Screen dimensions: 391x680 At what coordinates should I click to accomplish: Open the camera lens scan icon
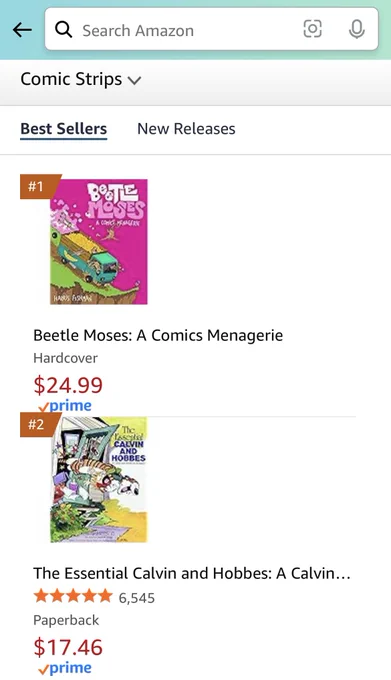[312, 29]
